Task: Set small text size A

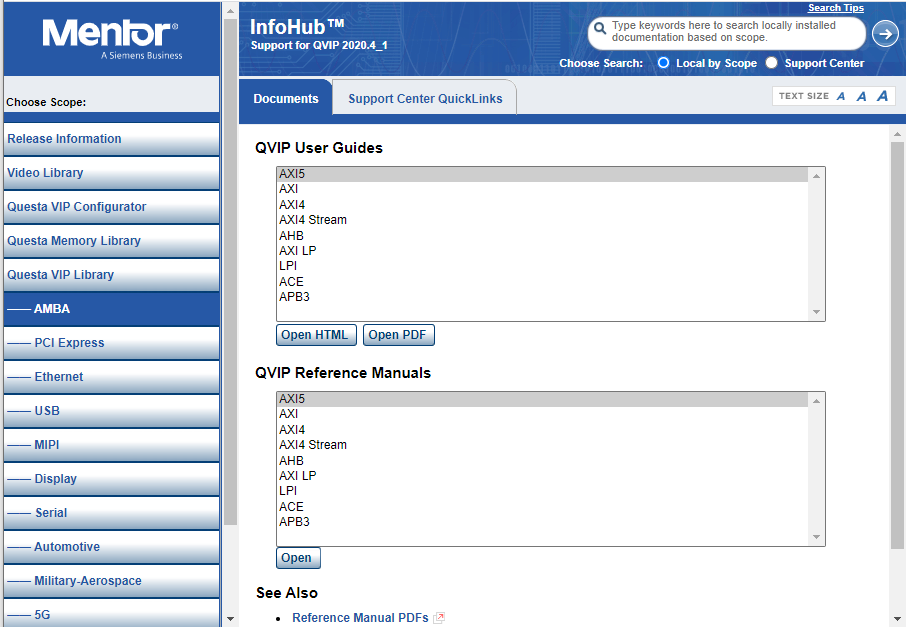Action: pos(841,97)
